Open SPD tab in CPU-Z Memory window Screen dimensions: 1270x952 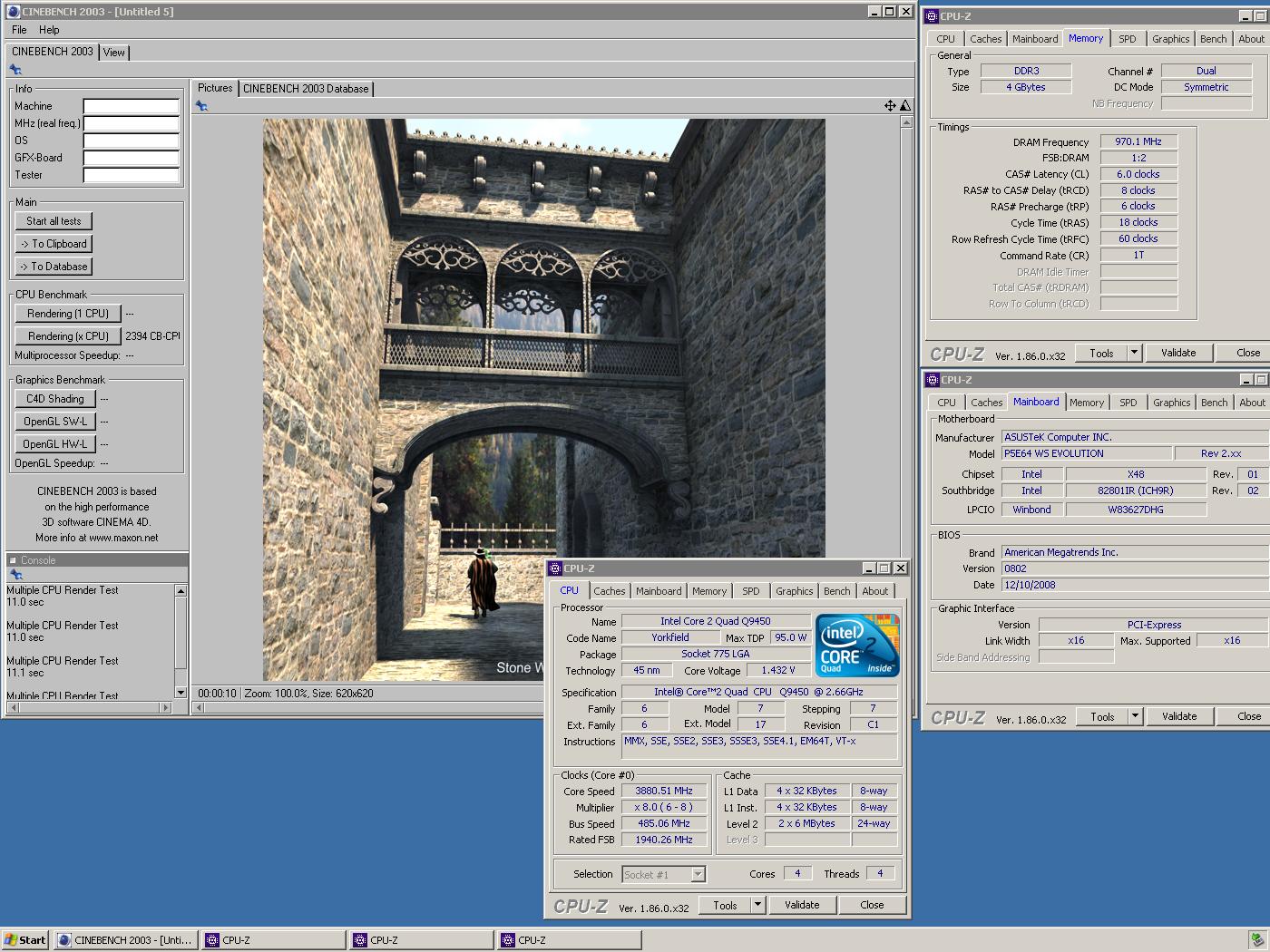(1128, 39)
